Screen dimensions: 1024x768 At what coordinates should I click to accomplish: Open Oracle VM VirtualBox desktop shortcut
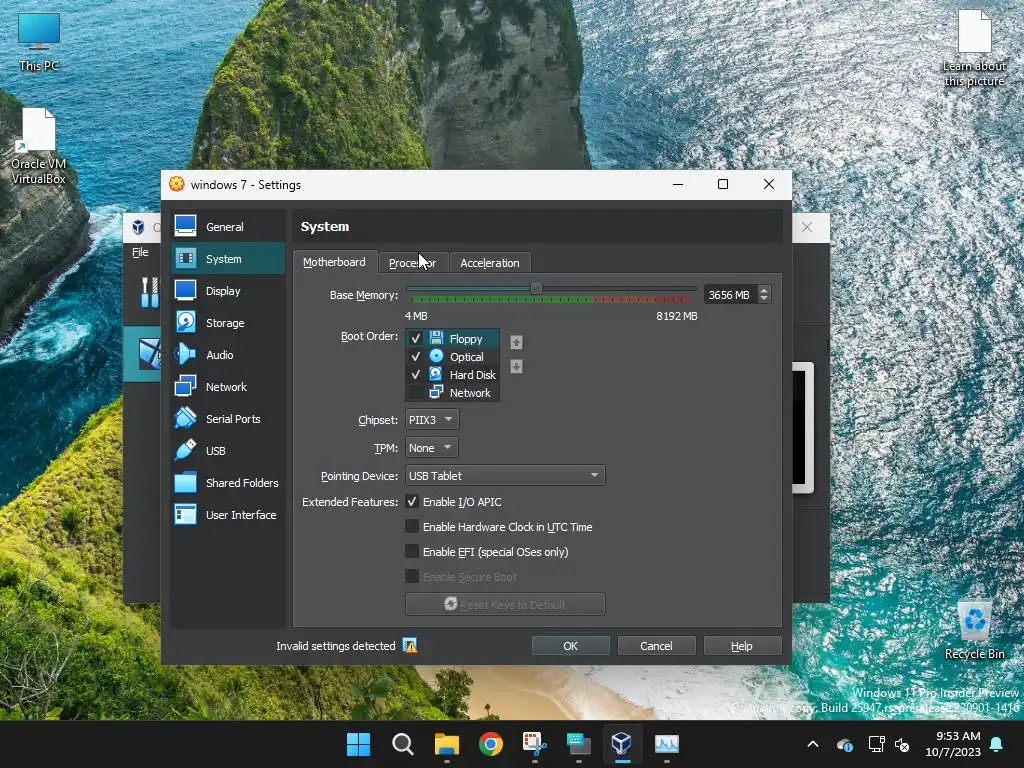[x=39, y=147]
